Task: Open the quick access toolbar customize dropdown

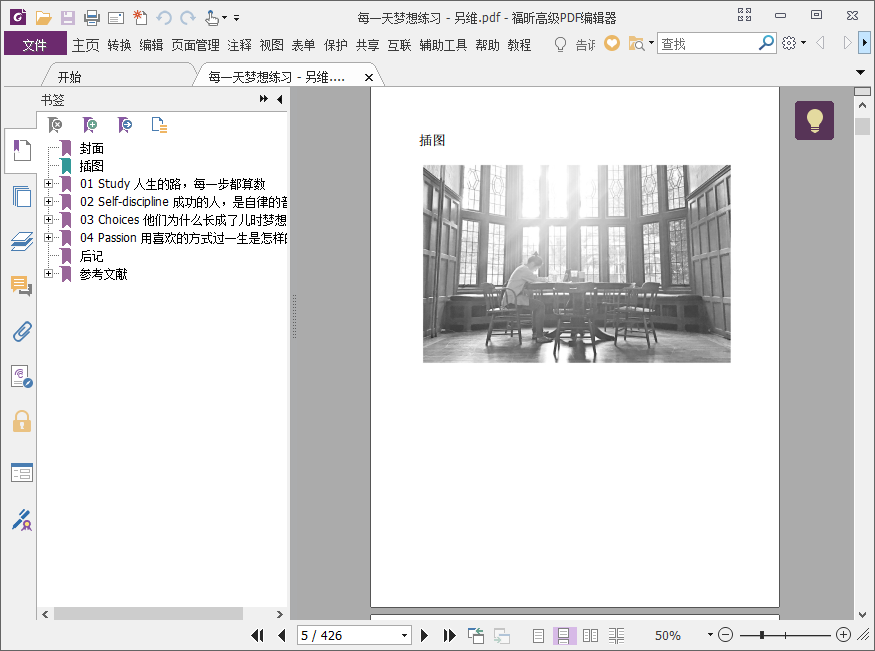Action: click(237, 18)
